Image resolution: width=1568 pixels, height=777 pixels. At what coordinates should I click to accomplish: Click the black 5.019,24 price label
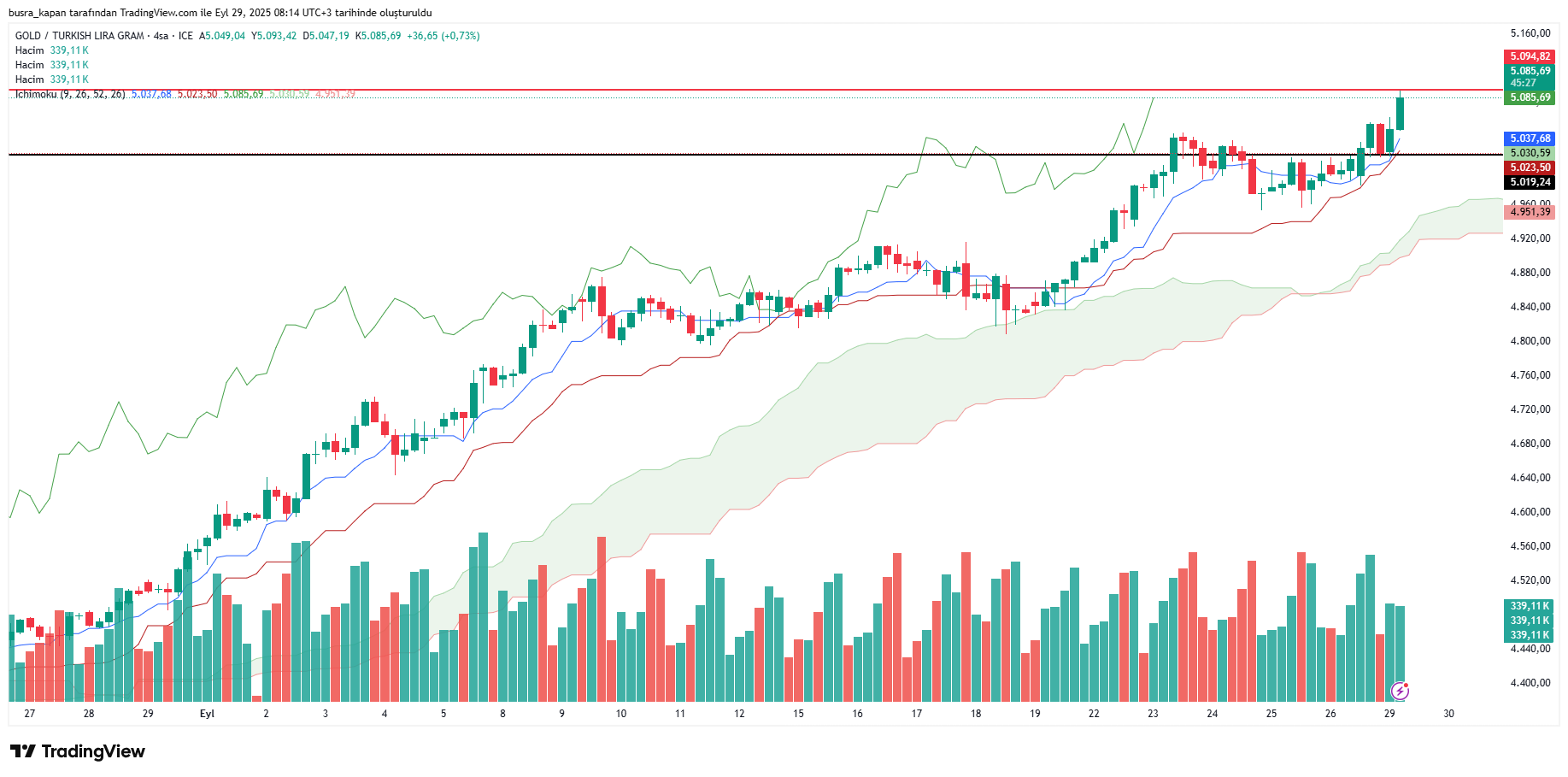click(x=1530, y=182)
